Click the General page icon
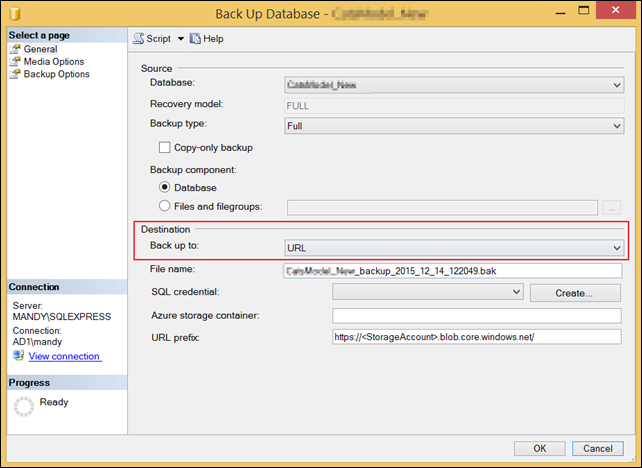642x468 pixels. (15, 49)
